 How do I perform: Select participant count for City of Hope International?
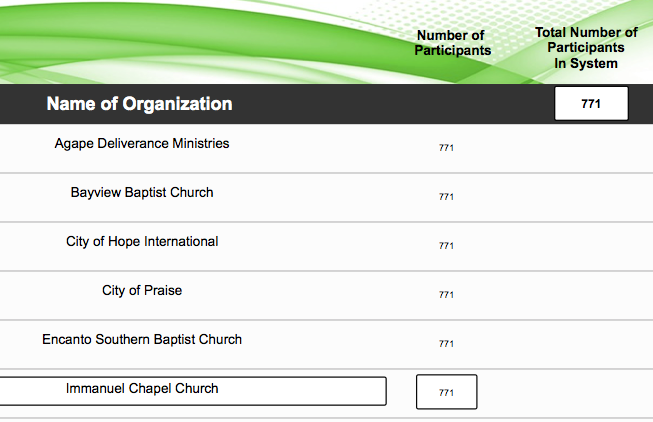[446, 246]
